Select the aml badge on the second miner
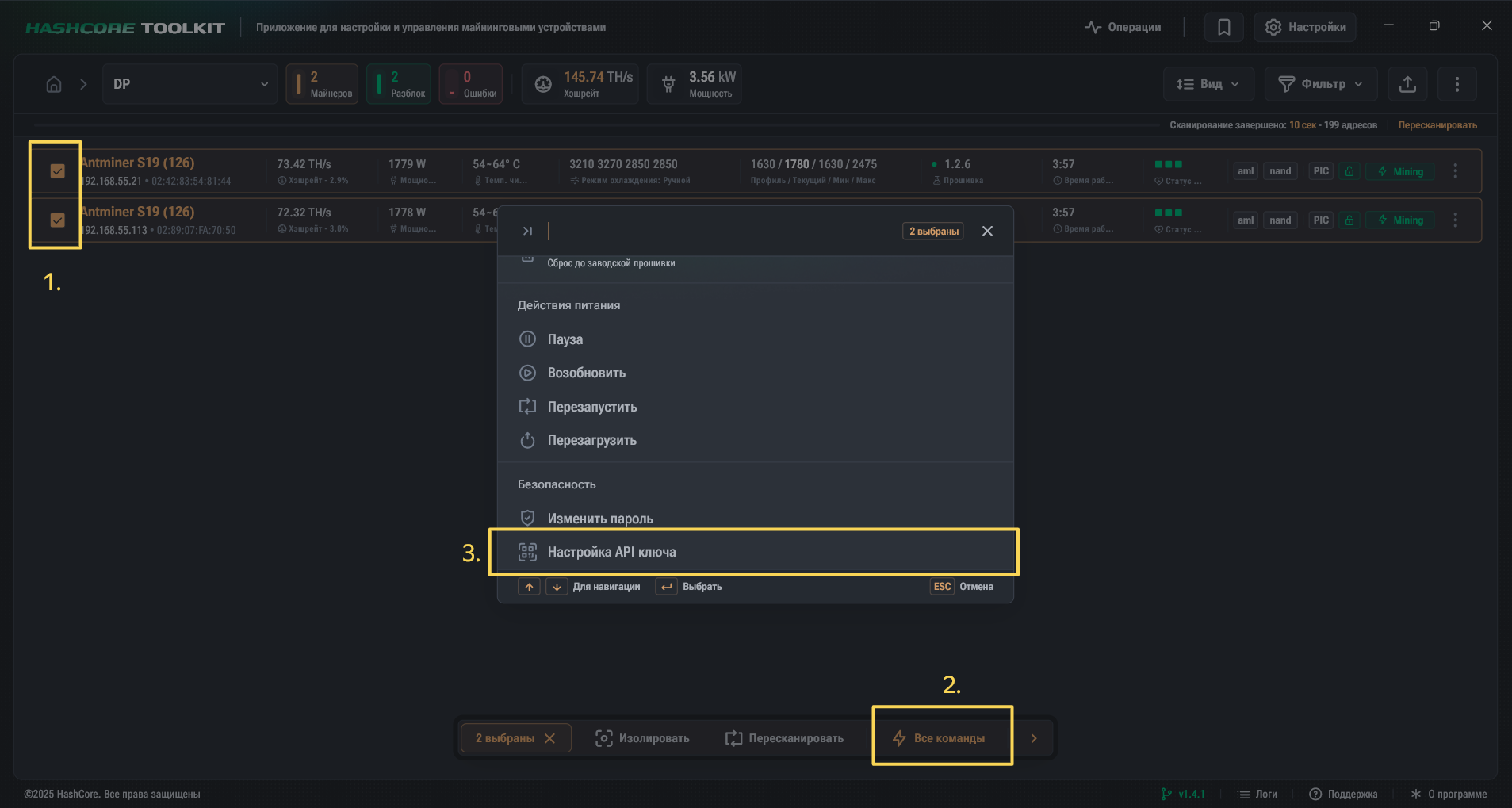 point(1244,220)
